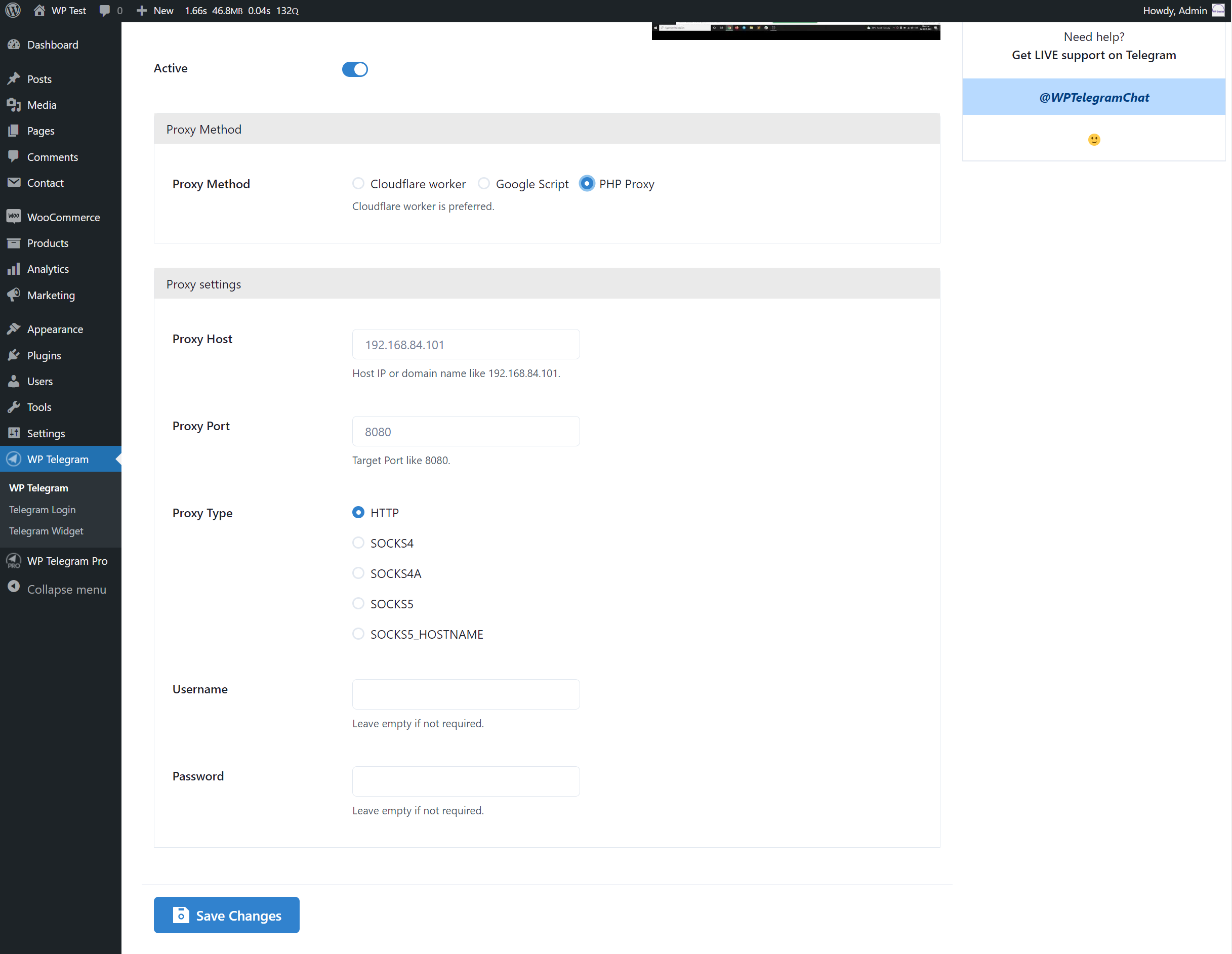This screenshot has width=1232, height=954.
Task: Open the WP Telegram Pro icon
Action: [x=14, y=560]
